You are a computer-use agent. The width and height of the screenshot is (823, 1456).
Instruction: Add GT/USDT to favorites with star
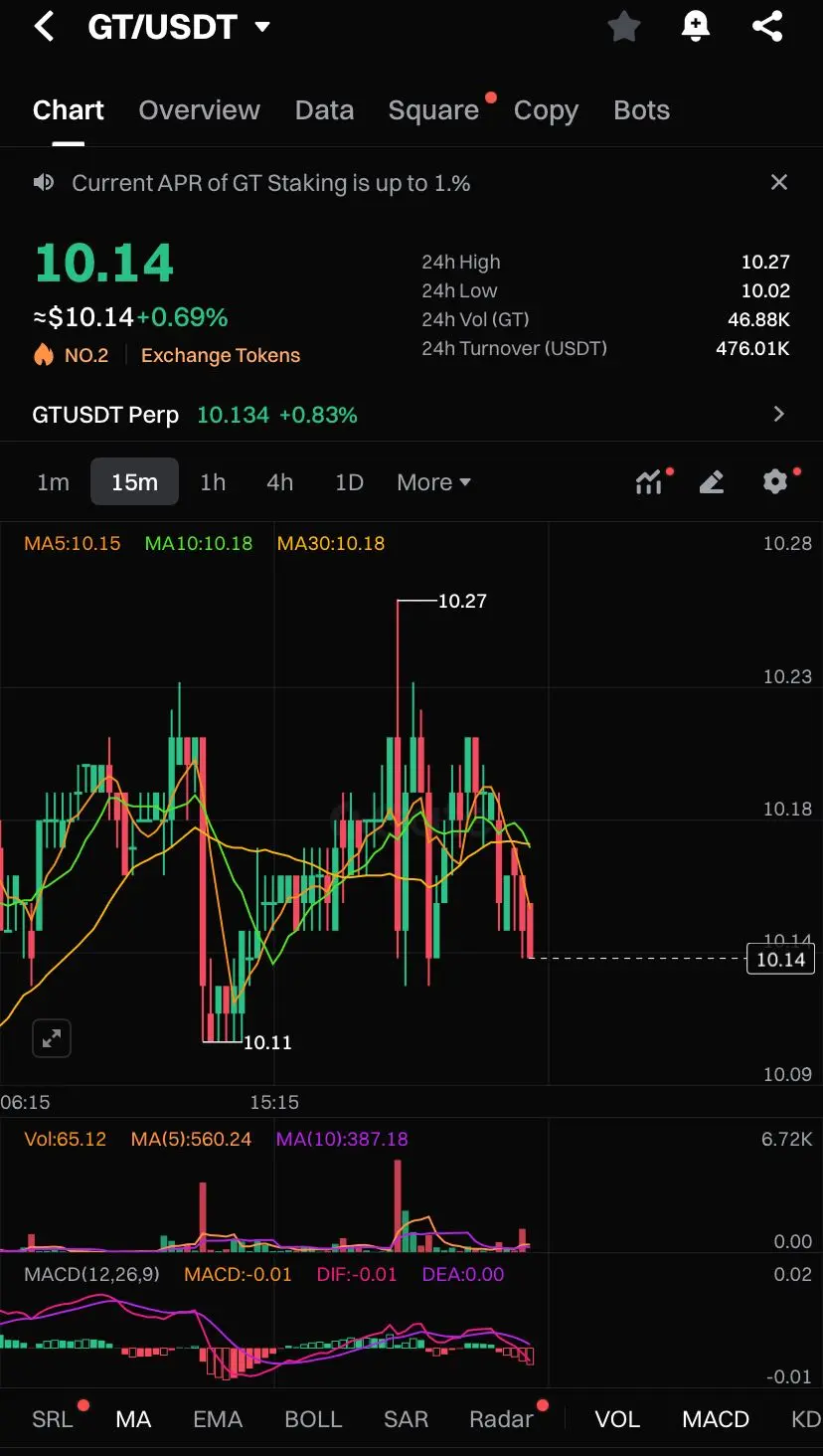pyautogui.click(x=624, y=27)
